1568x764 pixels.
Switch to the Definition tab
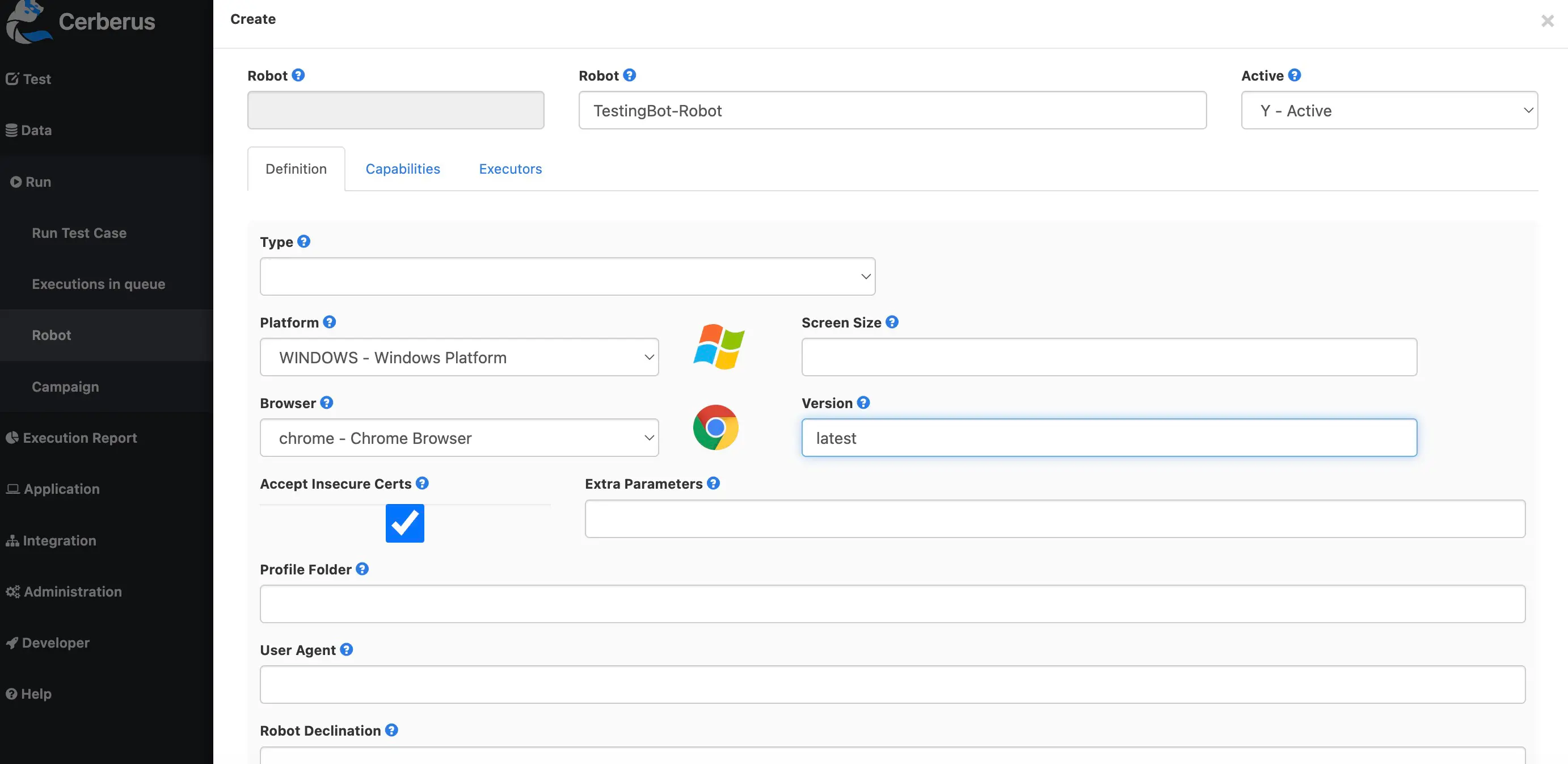[x=296, y=169]
